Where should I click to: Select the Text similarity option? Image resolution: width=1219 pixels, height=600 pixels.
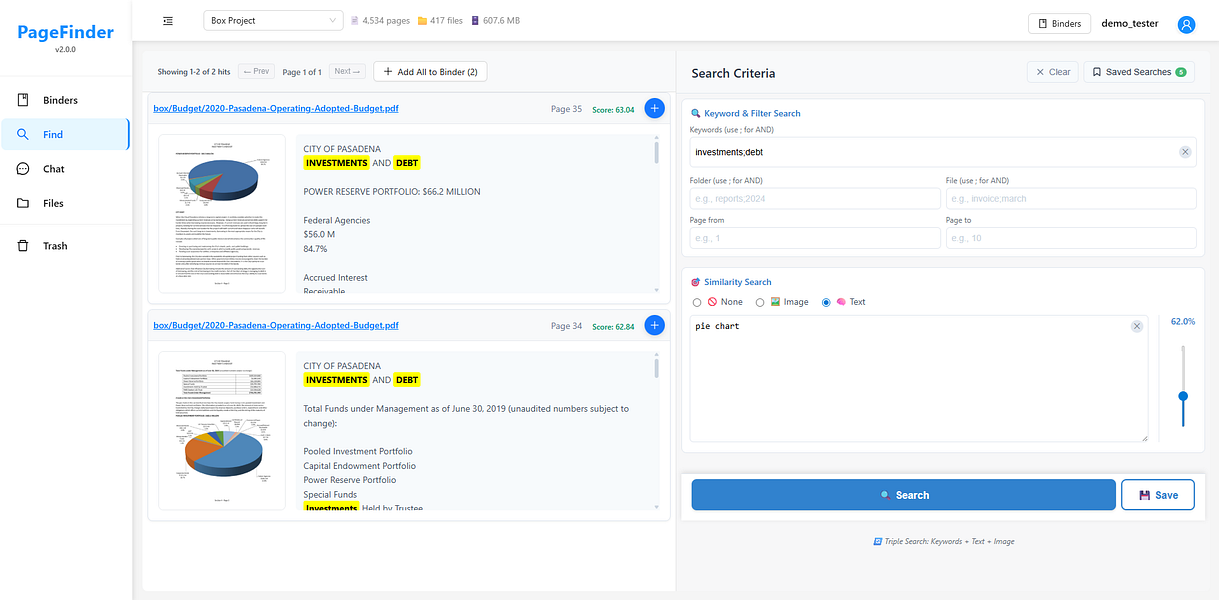[826, 302]
